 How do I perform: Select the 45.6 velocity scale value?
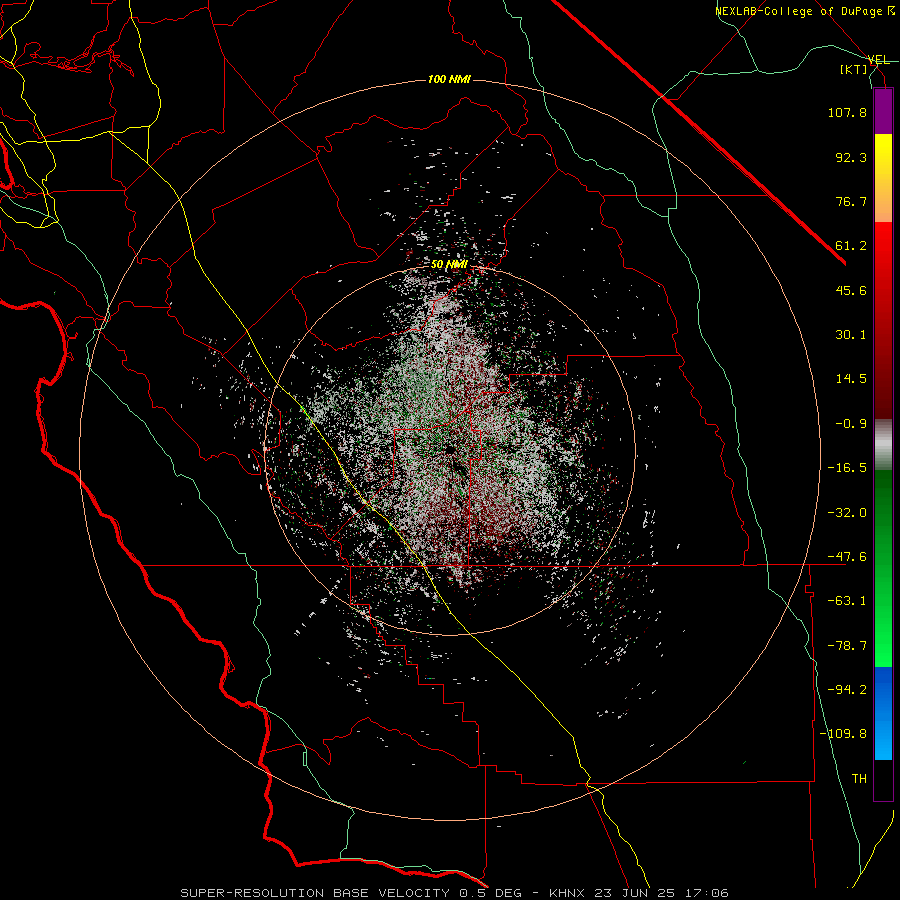[851, 290]
